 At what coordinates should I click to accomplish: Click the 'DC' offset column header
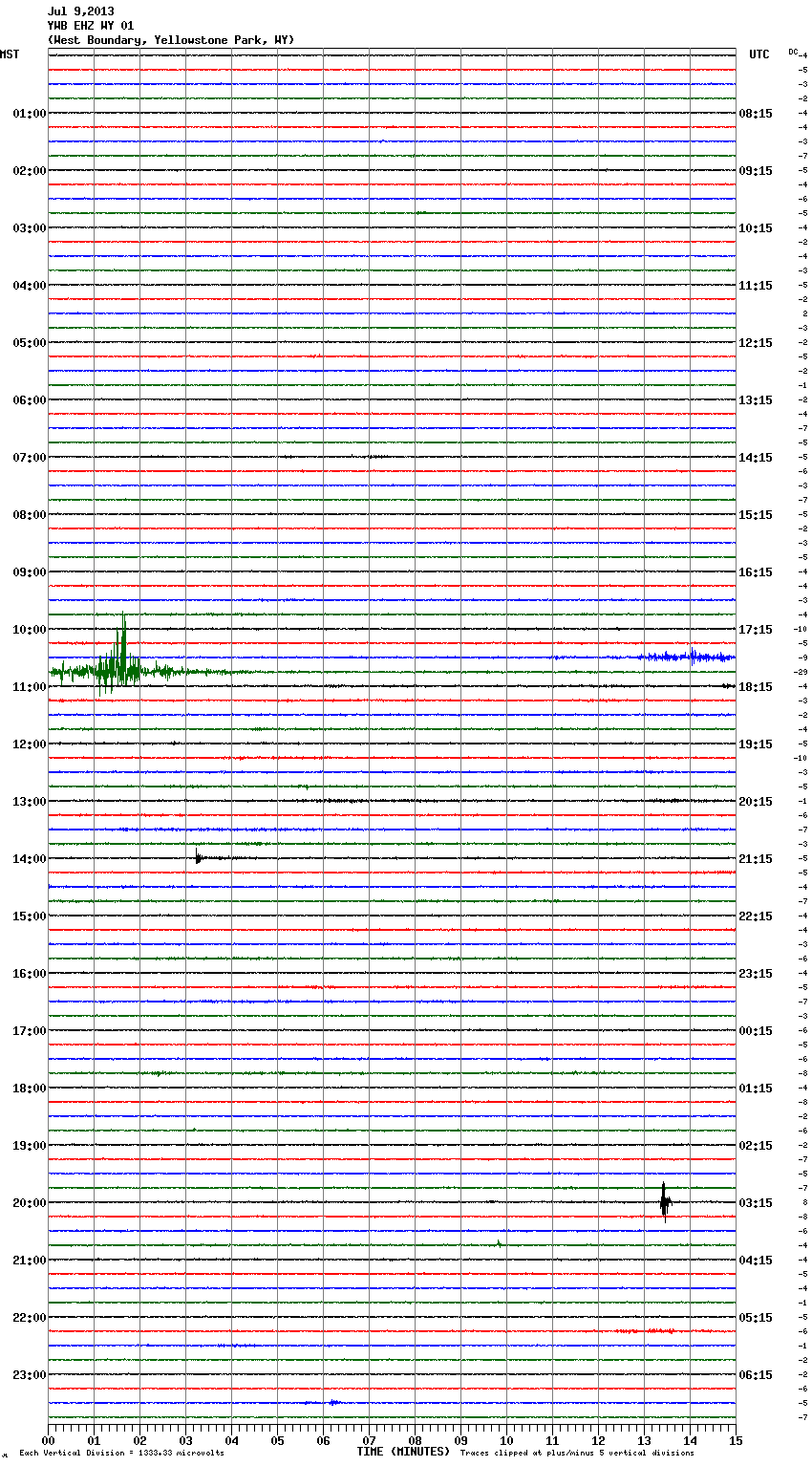pos(793,52)
